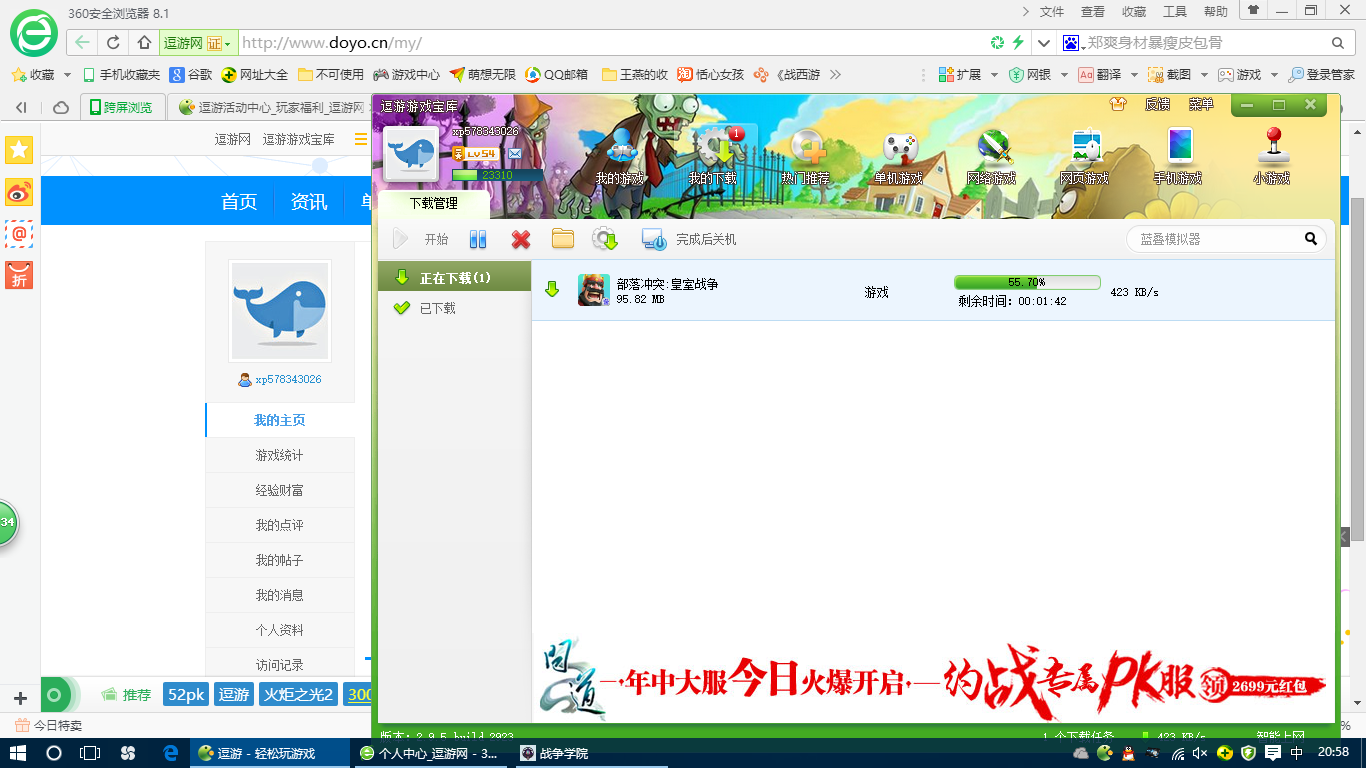Open Online Games (网络游戏) category
This screenshot has width=1366, height=768.
click(x=991, y=157)
